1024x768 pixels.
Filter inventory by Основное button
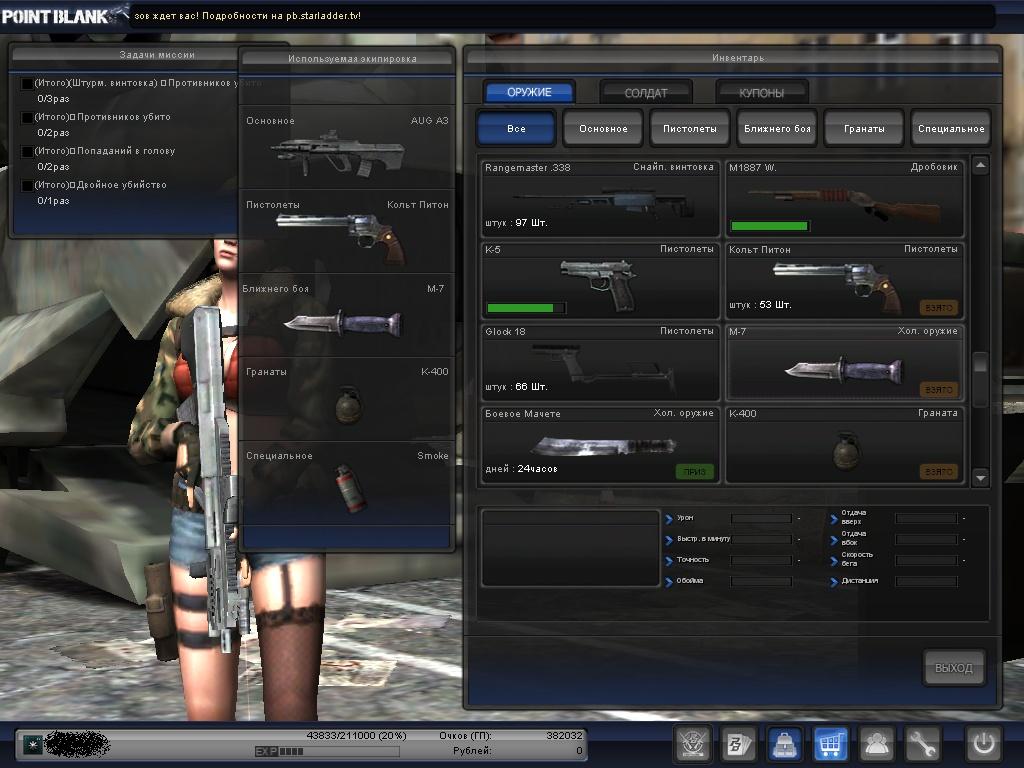(x=603, y=129)
